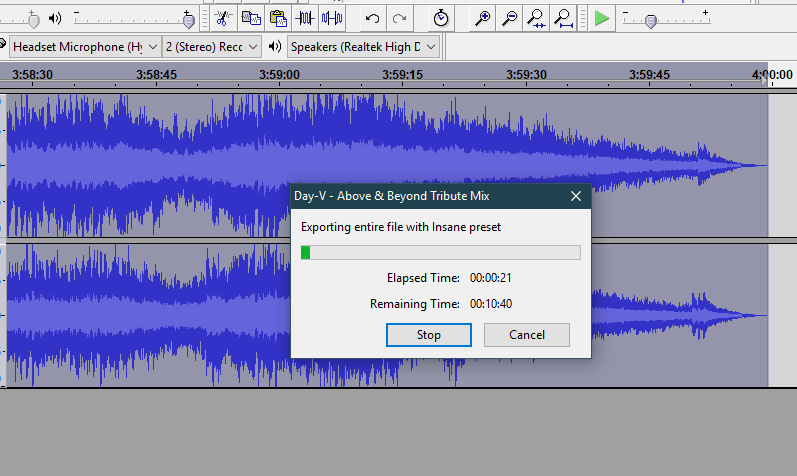
Task: Zoom in on the waveform
Action: pos(482,19)
